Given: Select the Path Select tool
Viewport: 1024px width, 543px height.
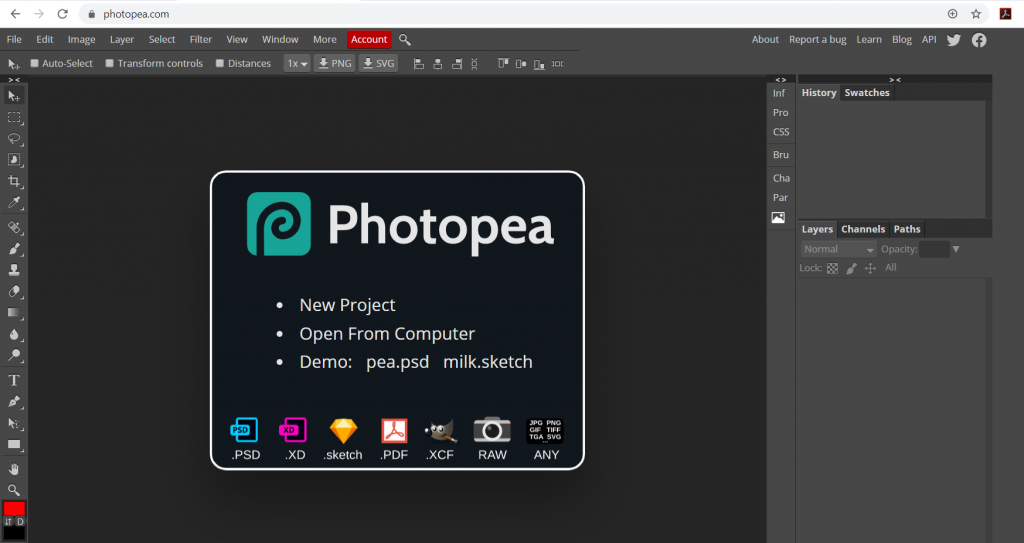Looking at the screenshot, I should [14, 423].
